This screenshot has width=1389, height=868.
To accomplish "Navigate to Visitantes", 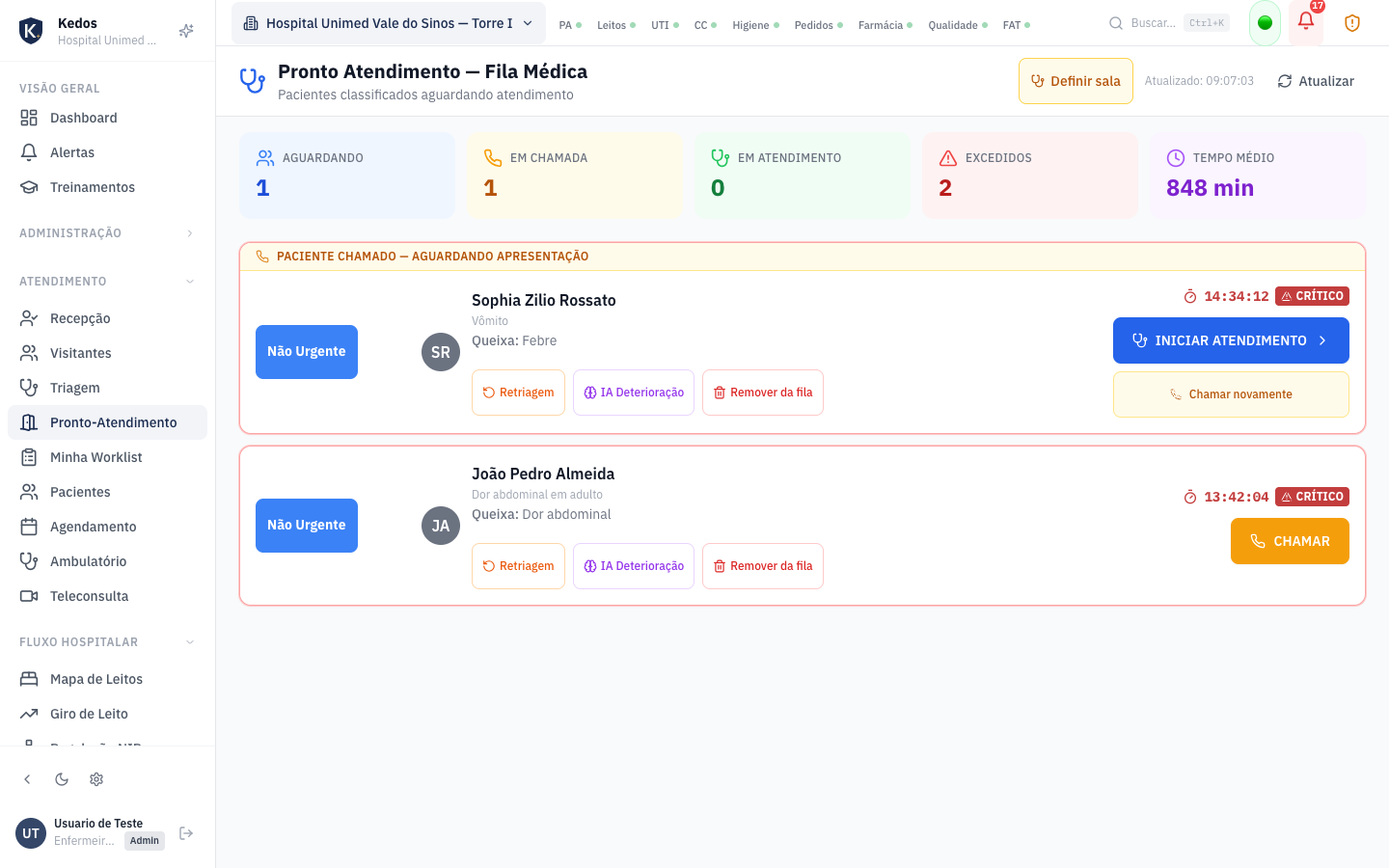I will tap(107, 353).
